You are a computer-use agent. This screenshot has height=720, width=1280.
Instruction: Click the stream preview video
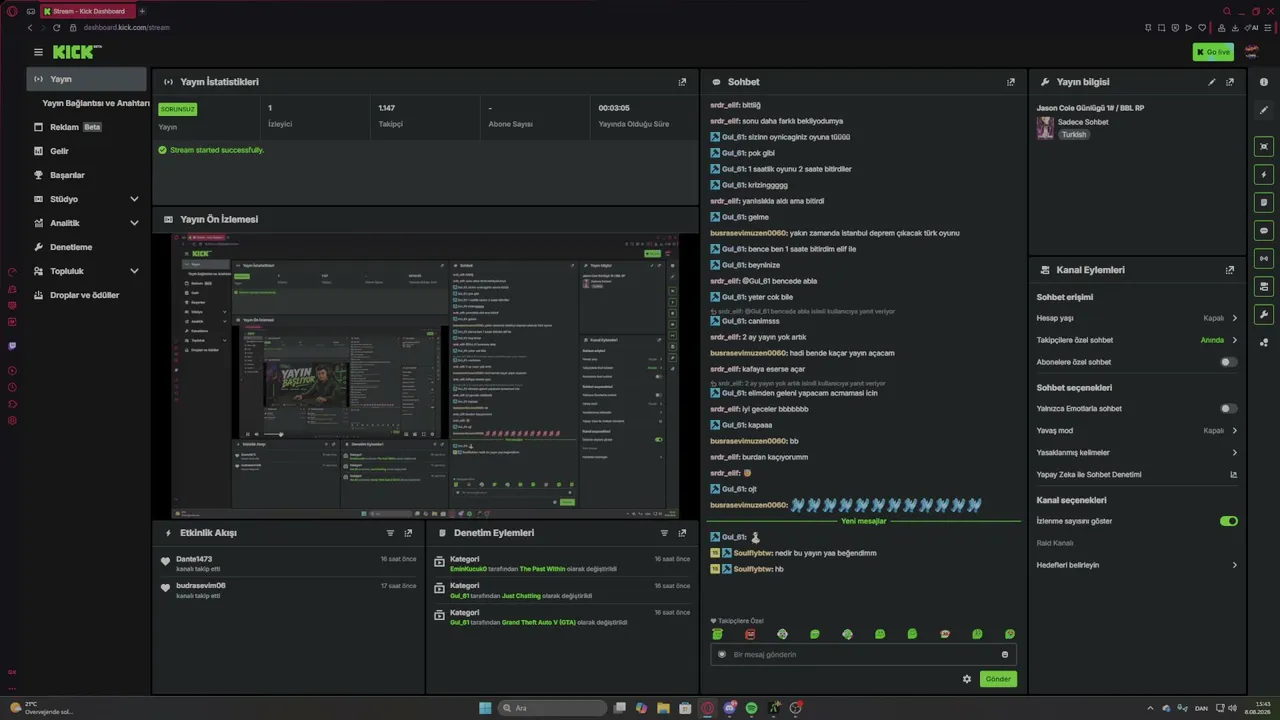click(x=425, y=376)
